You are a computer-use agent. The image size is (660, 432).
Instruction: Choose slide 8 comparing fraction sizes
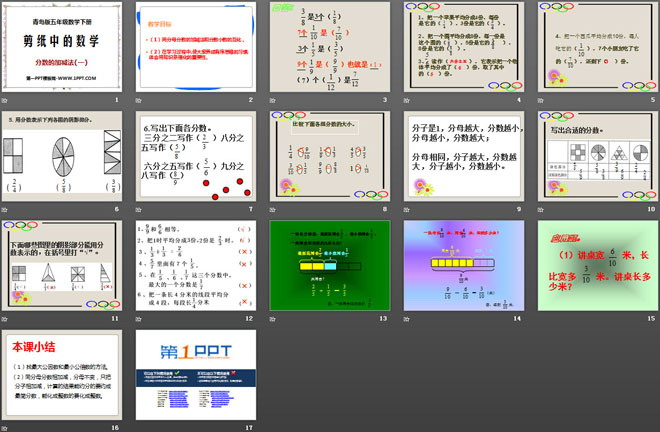tap(327, 156)
